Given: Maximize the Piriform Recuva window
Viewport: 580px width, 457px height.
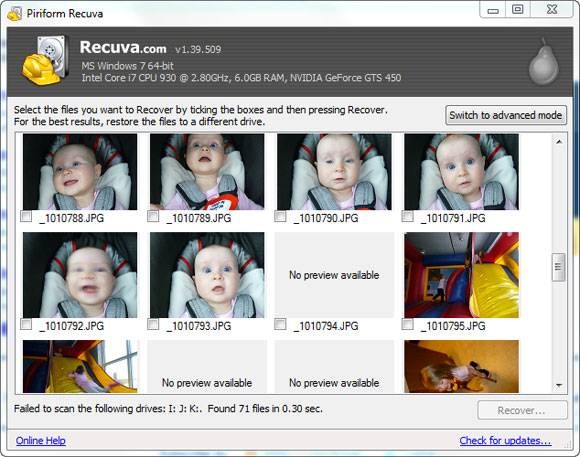Looking at the screenshot, I should pyautogui.click(x=517, y=10).
